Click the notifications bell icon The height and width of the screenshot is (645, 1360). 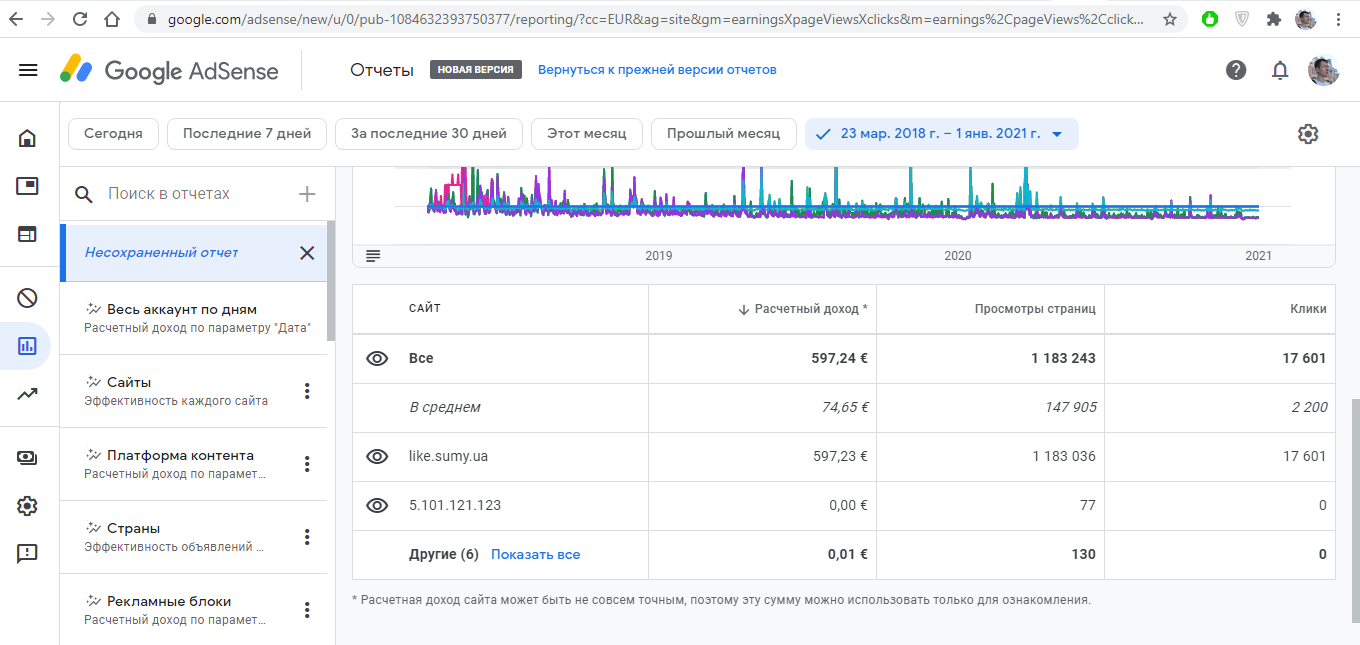(1280, 70)
